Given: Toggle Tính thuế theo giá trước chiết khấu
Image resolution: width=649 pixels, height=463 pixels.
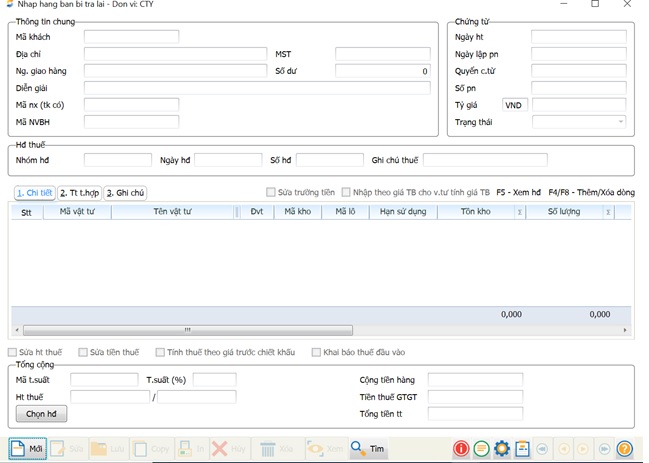Looking at the screenshot, I should [160, 352].
